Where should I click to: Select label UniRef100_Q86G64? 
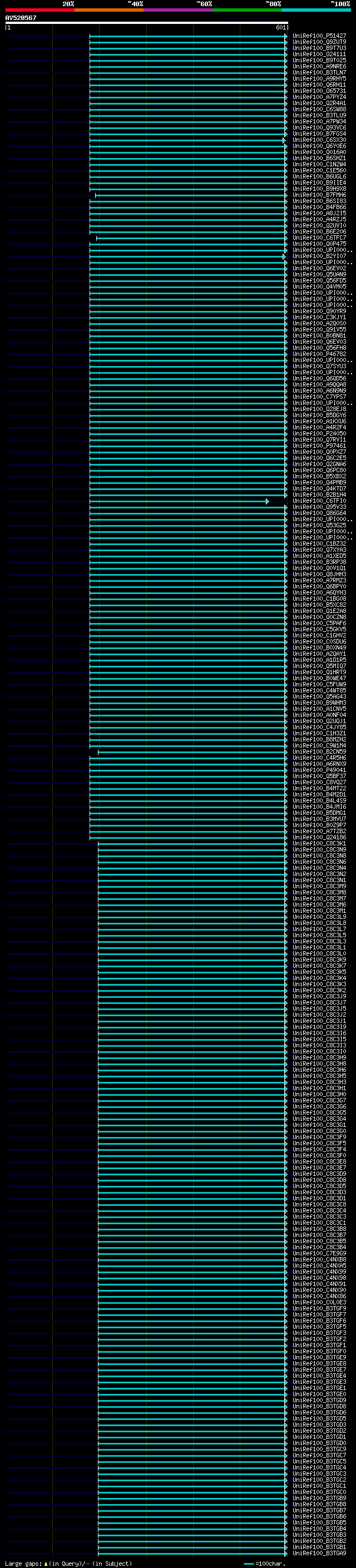click(x=319, y=513)
